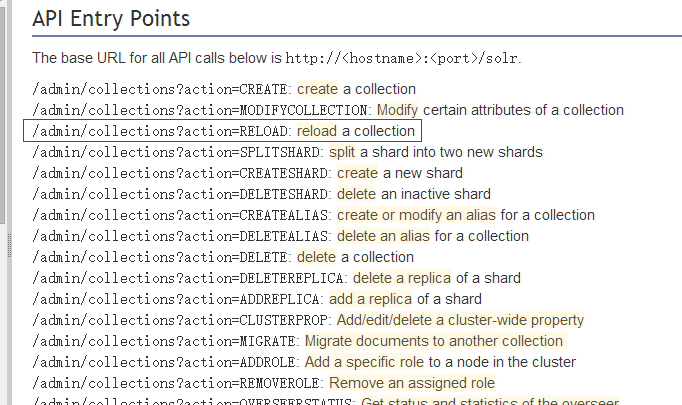Follow the 'delete' link on the action=DELETE line
The width and height of the screenshot is (682, 405).
(316, 257)
